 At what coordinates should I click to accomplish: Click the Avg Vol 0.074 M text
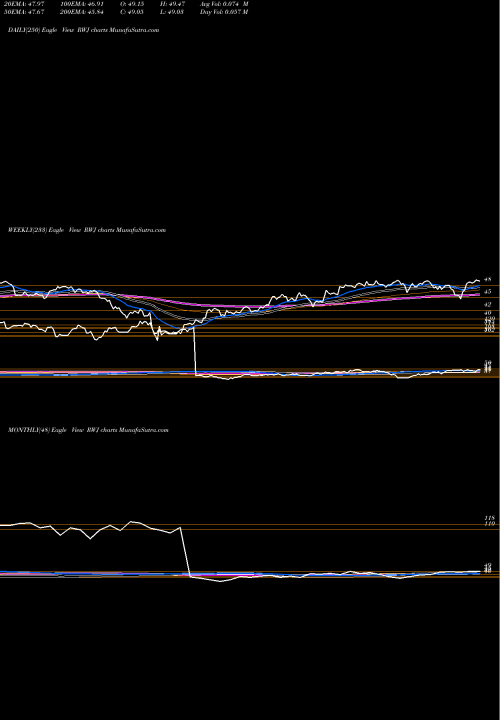[224, 4]
